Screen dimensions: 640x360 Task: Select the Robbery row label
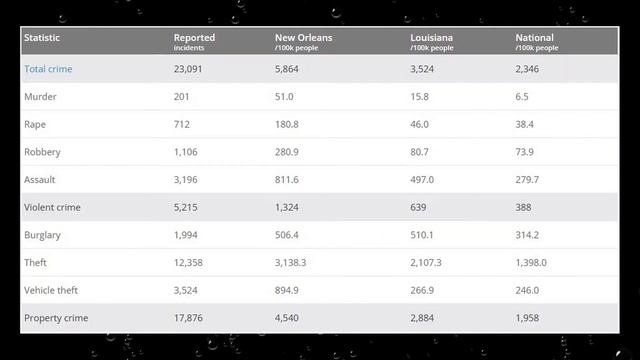pyautogui.click(x=42, y=152)
